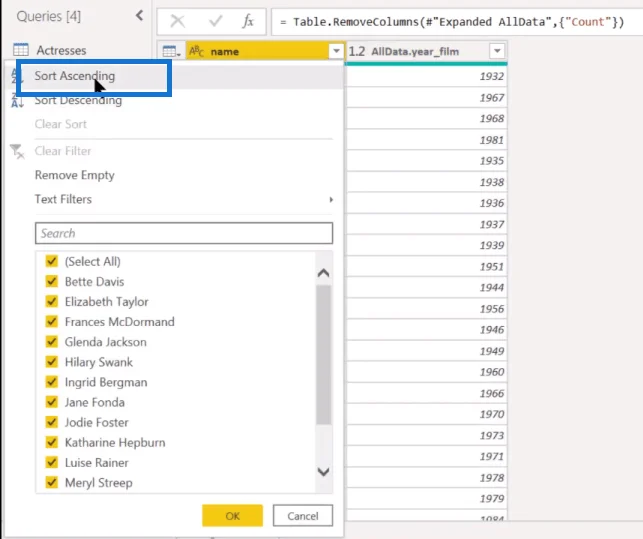This screenshot has width=643, height=539.
Task: Uncheck Bette Davis in the filter list
Action: point(52,281)
